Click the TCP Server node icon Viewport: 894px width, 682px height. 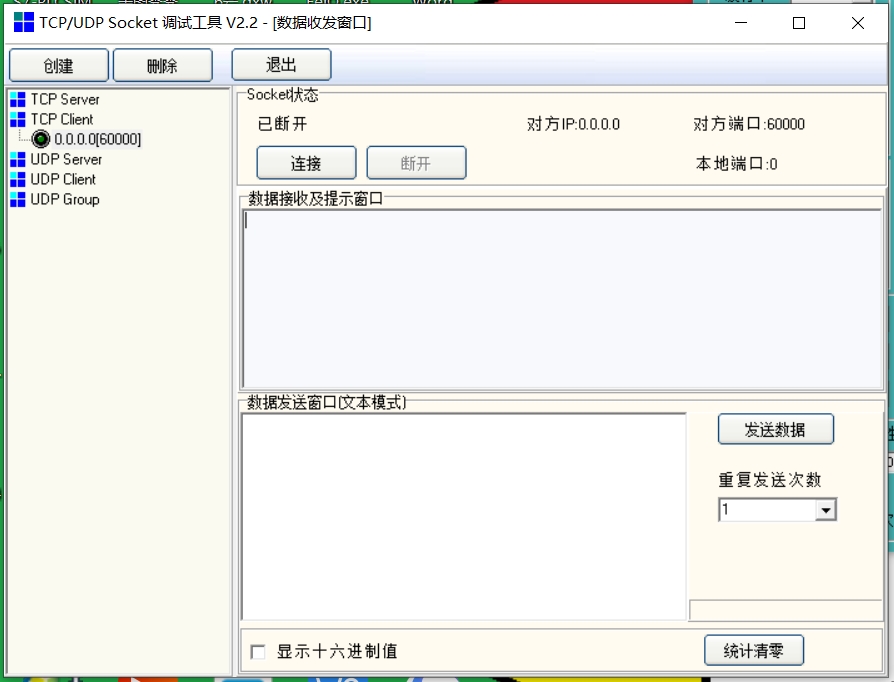(18, 100)
